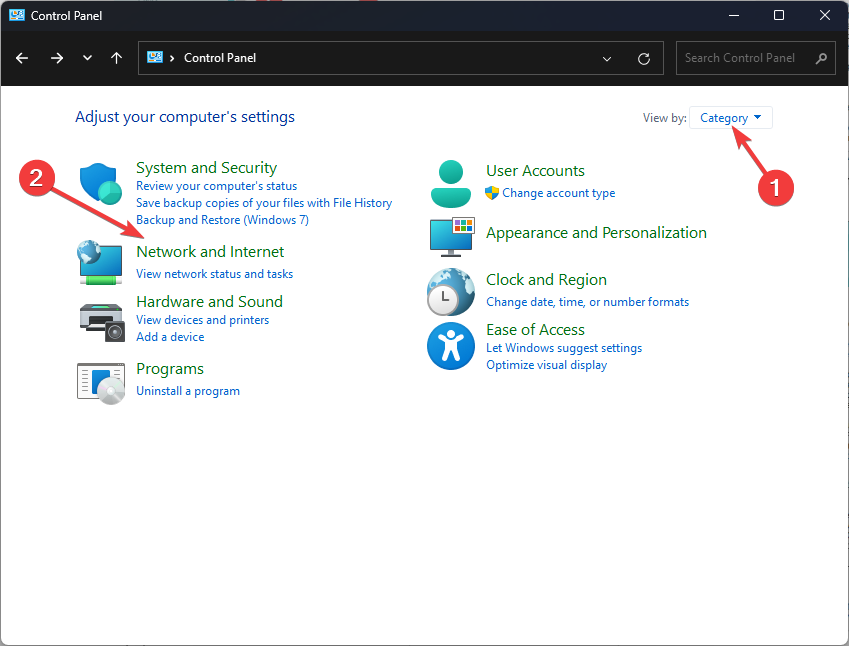Click the System and Security shield icon
This screenshot has width=849, height=646.
100,184
